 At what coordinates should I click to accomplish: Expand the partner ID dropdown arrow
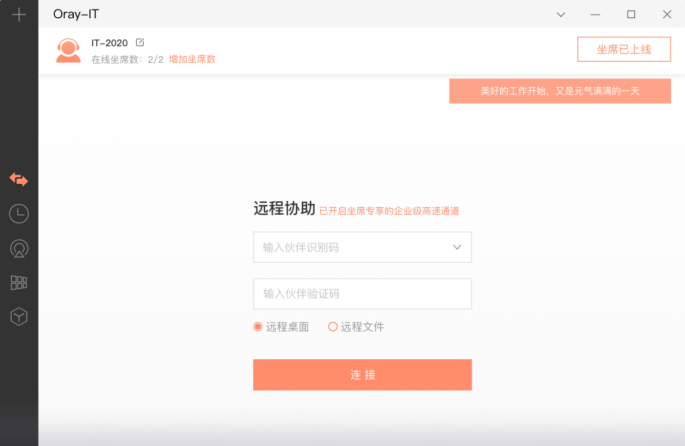tap(457, 247)
